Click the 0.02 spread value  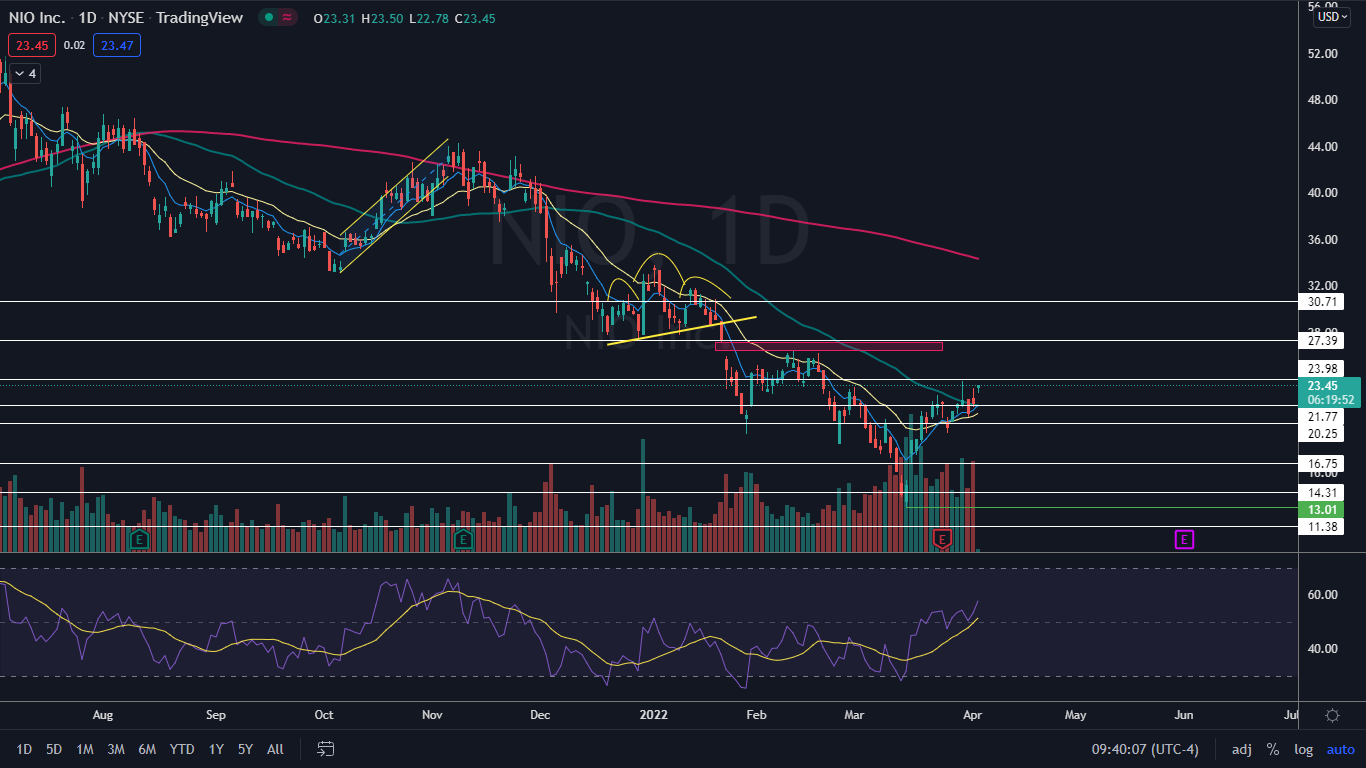pyautogui.click(x=74, y=45)
